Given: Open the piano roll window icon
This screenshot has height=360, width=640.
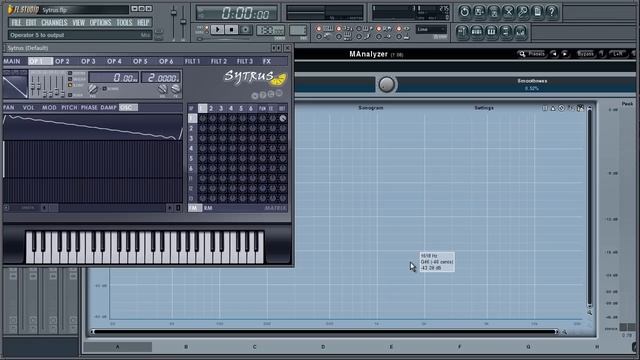Looking at the screenshot, I should (491, 32).
